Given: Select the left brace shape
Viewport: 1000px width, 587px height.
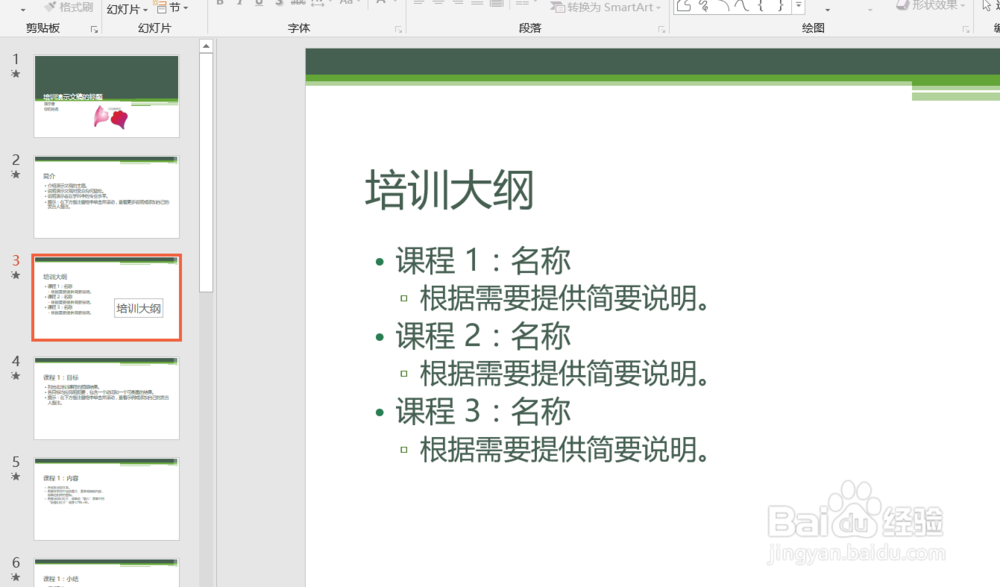Looking at the screenshot, I should [x=761, y=6].
